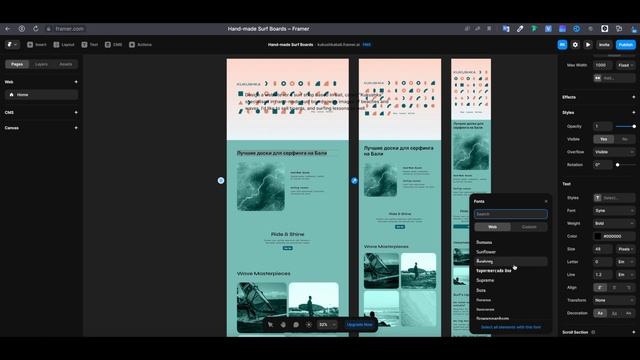The image size is (640, 360).
Task: Click Select all elements with this font
Action: 511,327
